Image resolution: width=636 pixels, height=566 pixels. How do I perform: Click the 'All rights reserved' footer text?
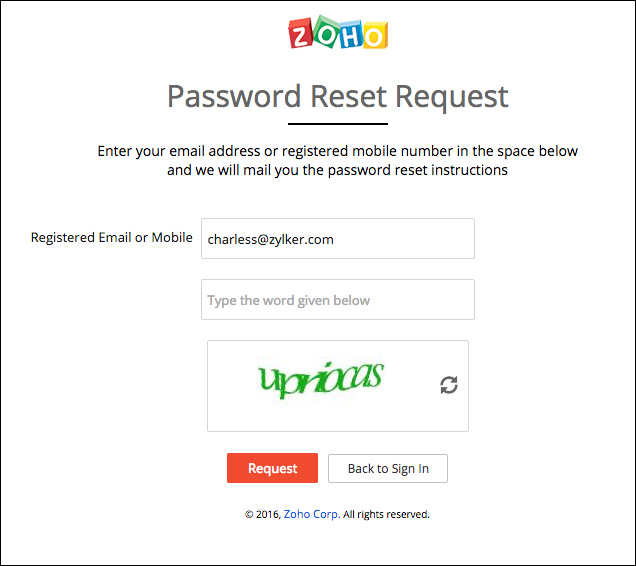tap(386, 514)
